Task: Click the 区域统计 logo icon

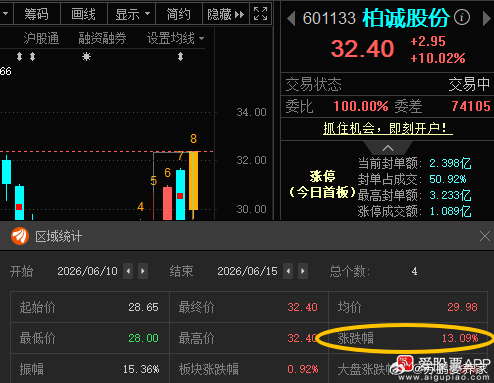Action: pos(20,236)
